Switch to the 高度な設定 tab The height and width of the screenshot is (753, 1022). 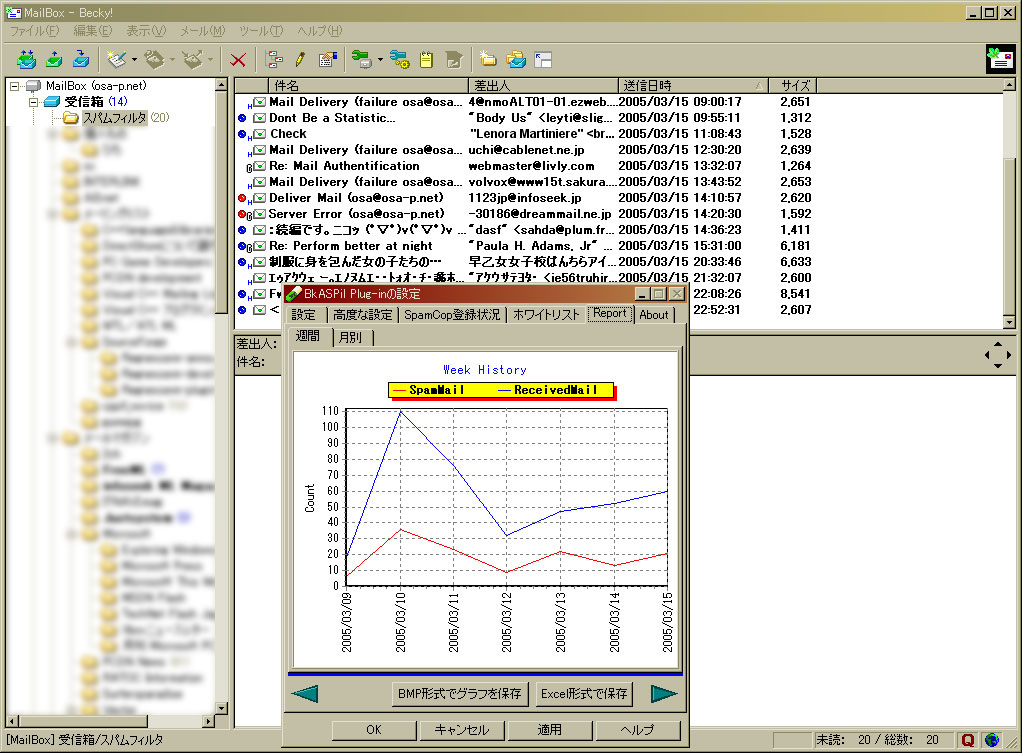pos(362,315)
